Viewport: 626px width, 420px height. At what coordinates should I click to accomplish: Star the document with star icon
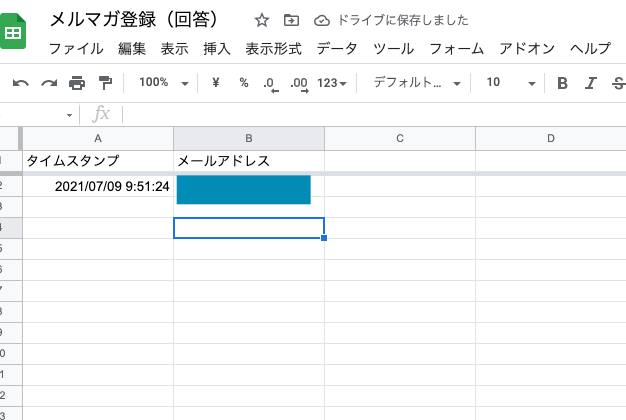pyautogui.click(x=262, y=21)
